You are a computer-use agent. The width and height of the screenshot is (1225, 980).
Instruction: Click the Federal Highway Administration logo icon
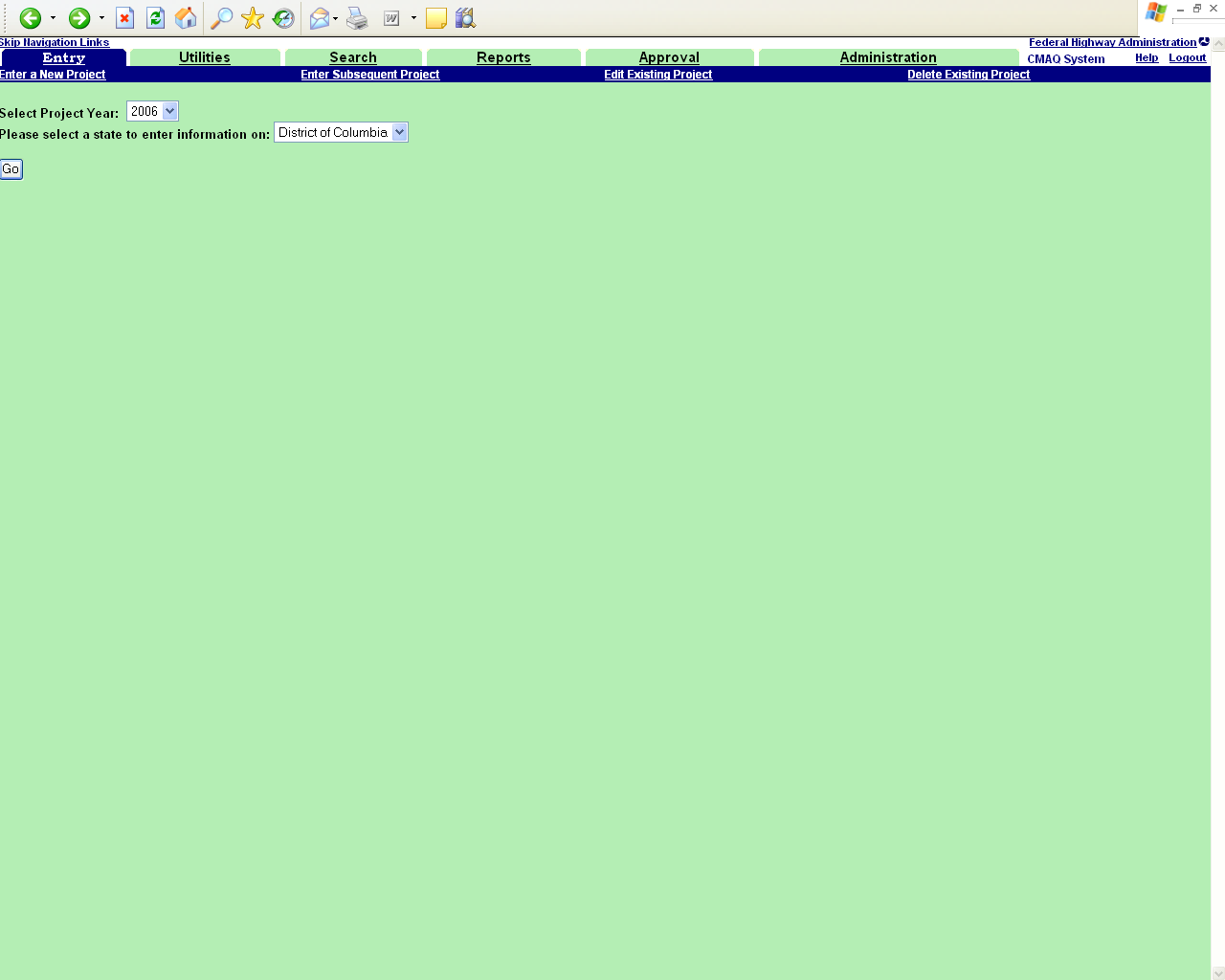pos(1204,41)
